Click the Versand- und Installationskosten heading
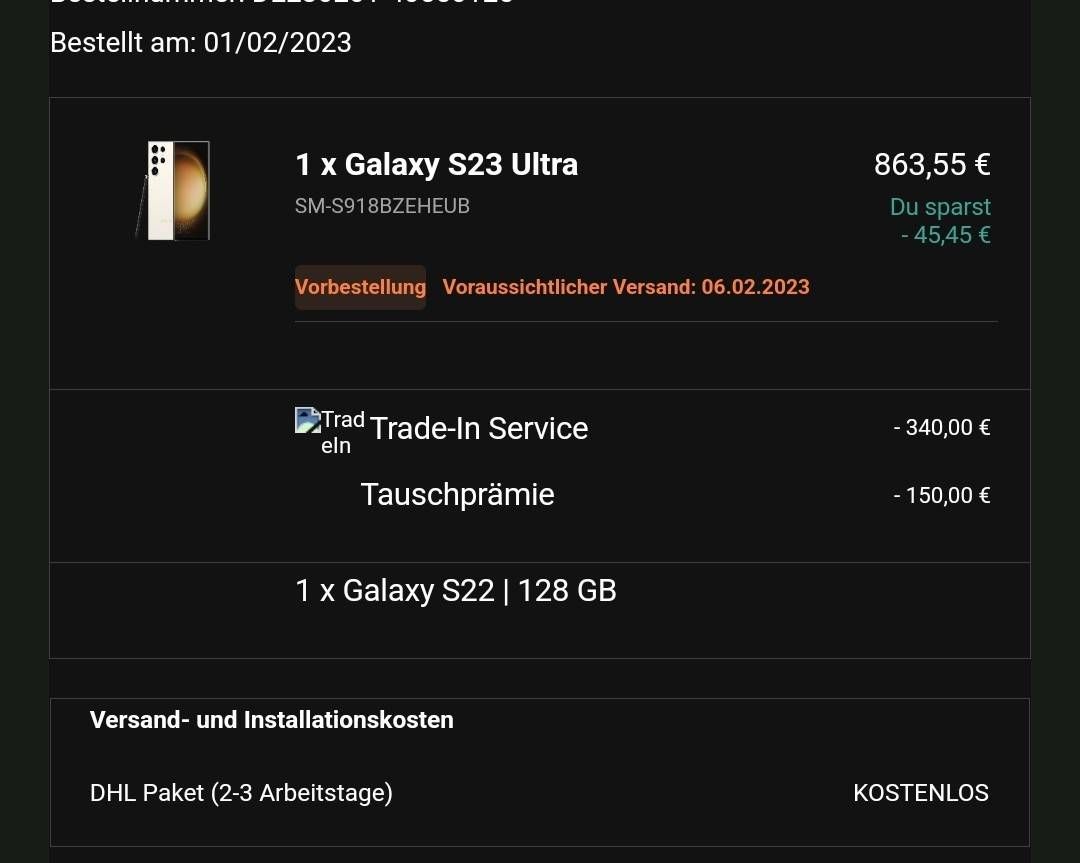Viewport: 1080px width, 863px height. click(x=271, y=720)
